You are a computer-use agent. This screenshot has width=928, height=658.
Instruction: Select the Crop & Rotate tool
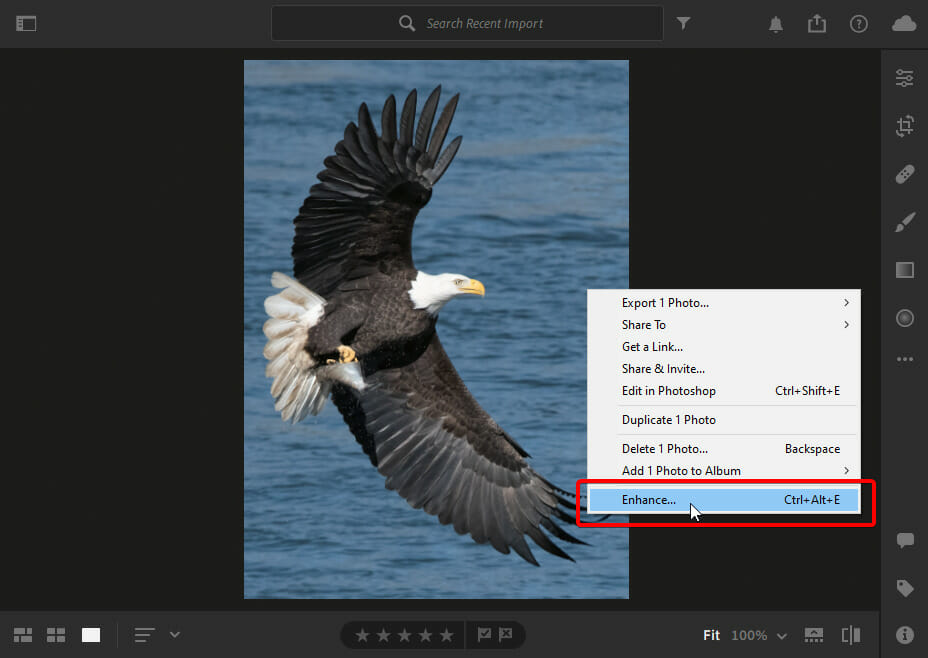[x=904, y=126]
